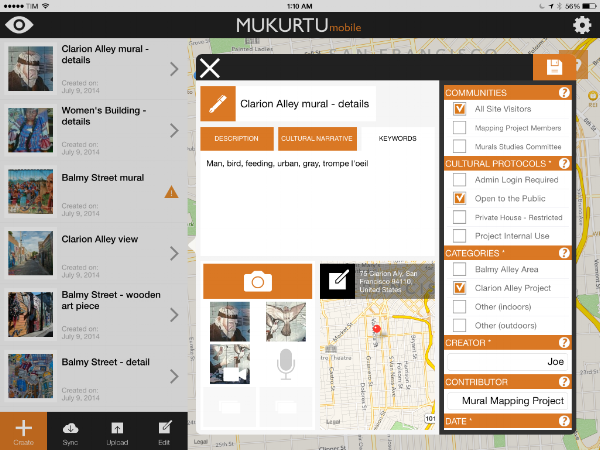Close the item detail panel with X
600x450 pixels.
click(x=210, y=68)
